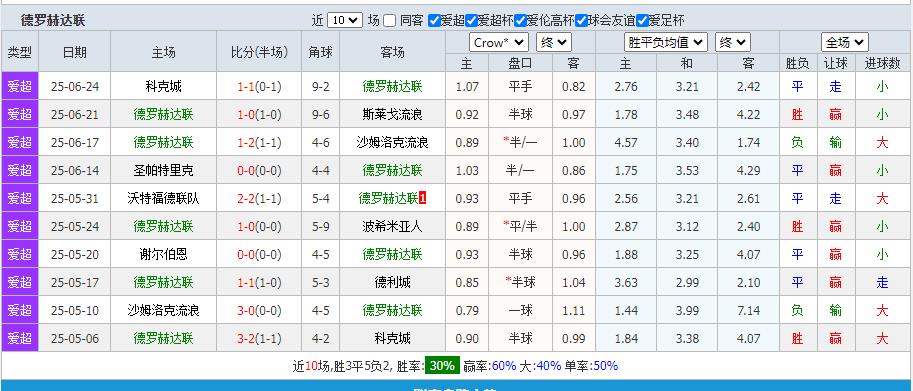The width and height of the screenshot is (913, 391).
Task: Click the 比分(半场) column header
Action: click(259, 52)
